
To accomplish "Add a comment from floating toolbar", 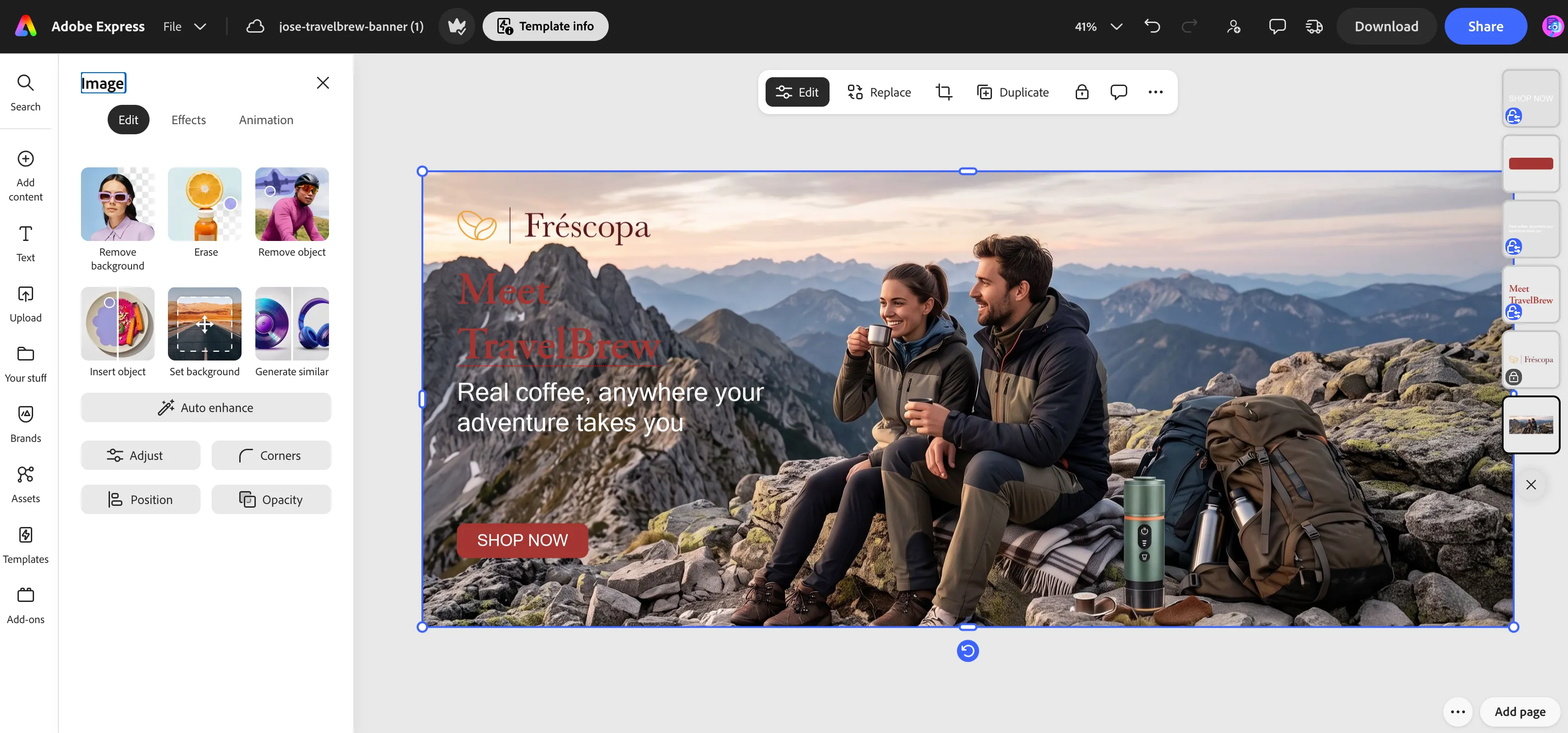I will click(1119, 92).
